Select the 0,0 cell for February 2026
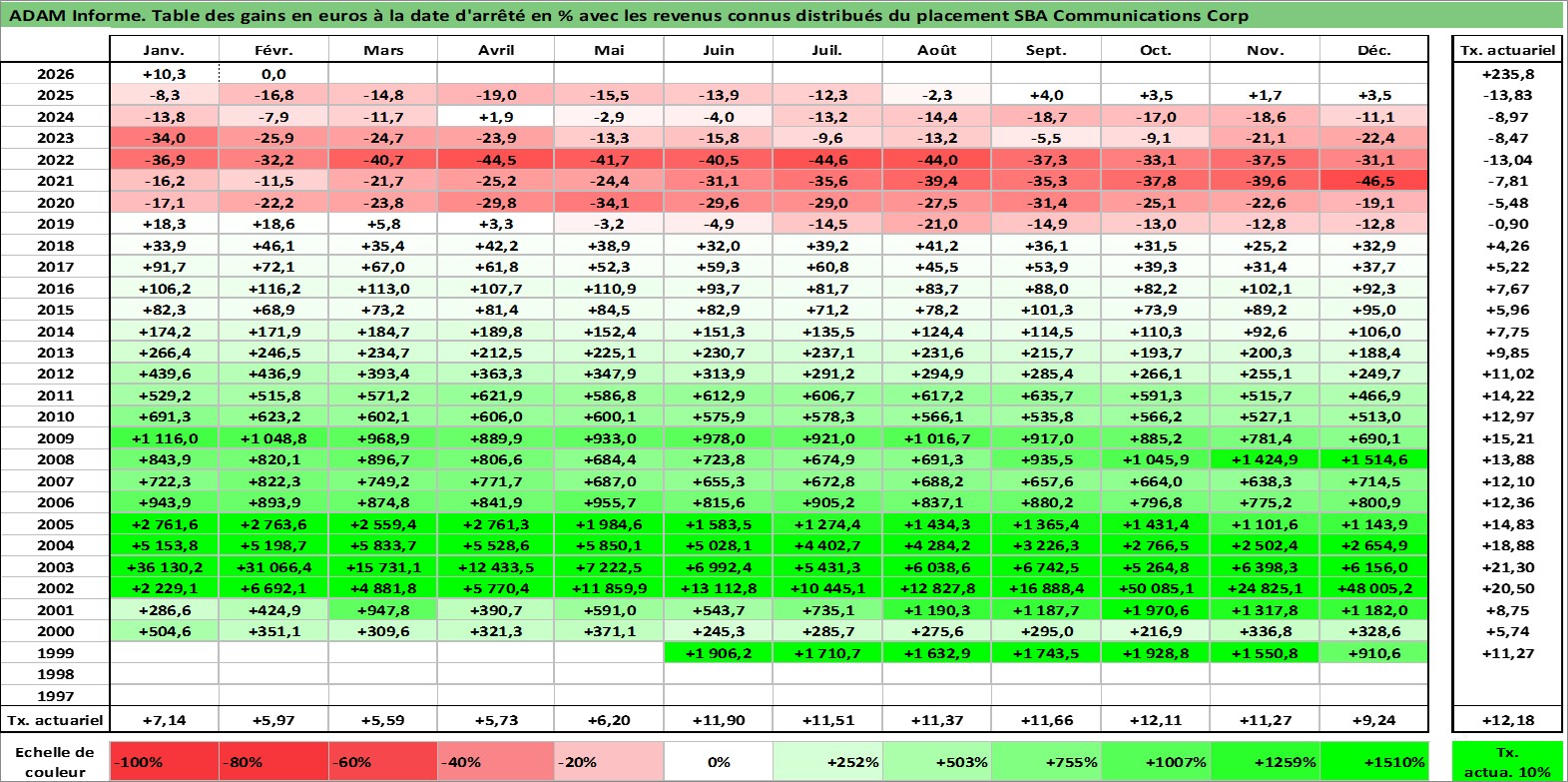Viewport: 1568px width, 782px height. [273, 74]
